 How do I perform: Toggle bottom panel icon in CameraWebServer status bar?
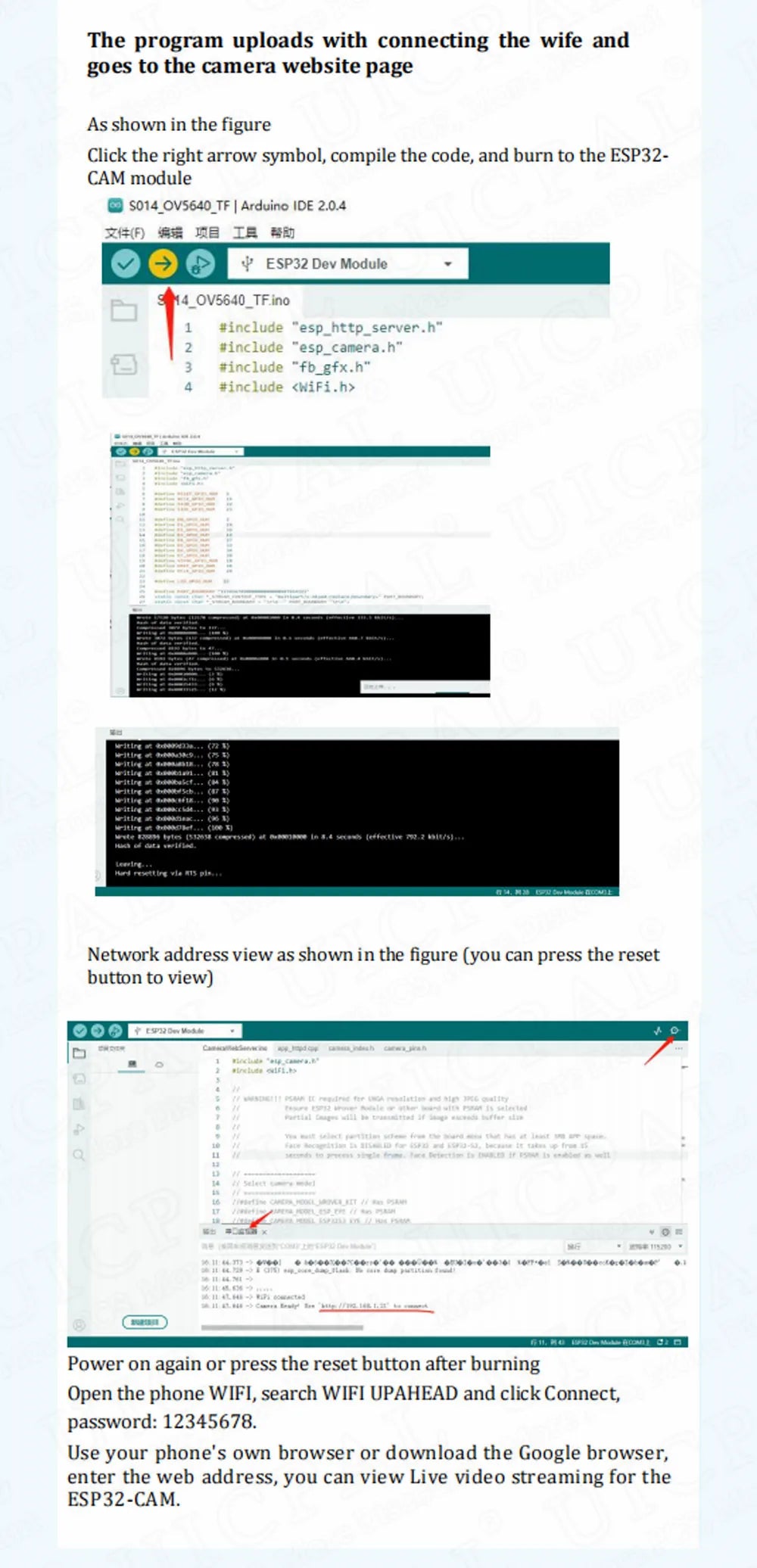[x=677, y=1342]
